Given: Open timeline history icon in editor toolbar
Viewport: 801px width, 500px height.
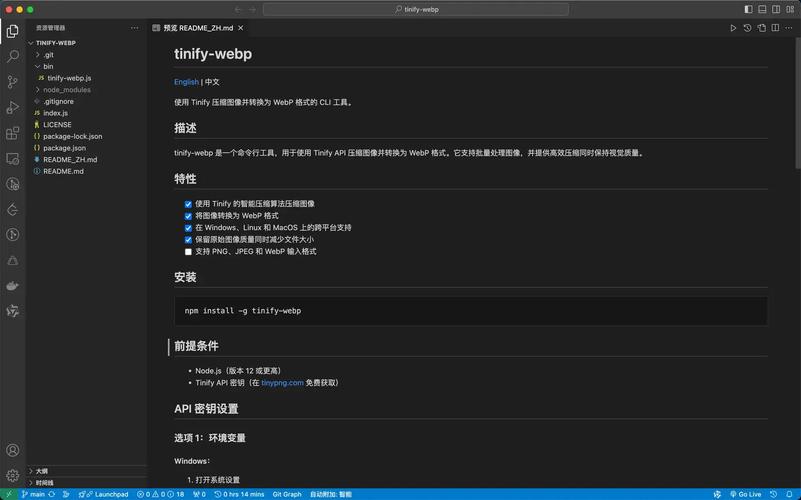Looking at the screenshot, I should click(x=747, y=28).
